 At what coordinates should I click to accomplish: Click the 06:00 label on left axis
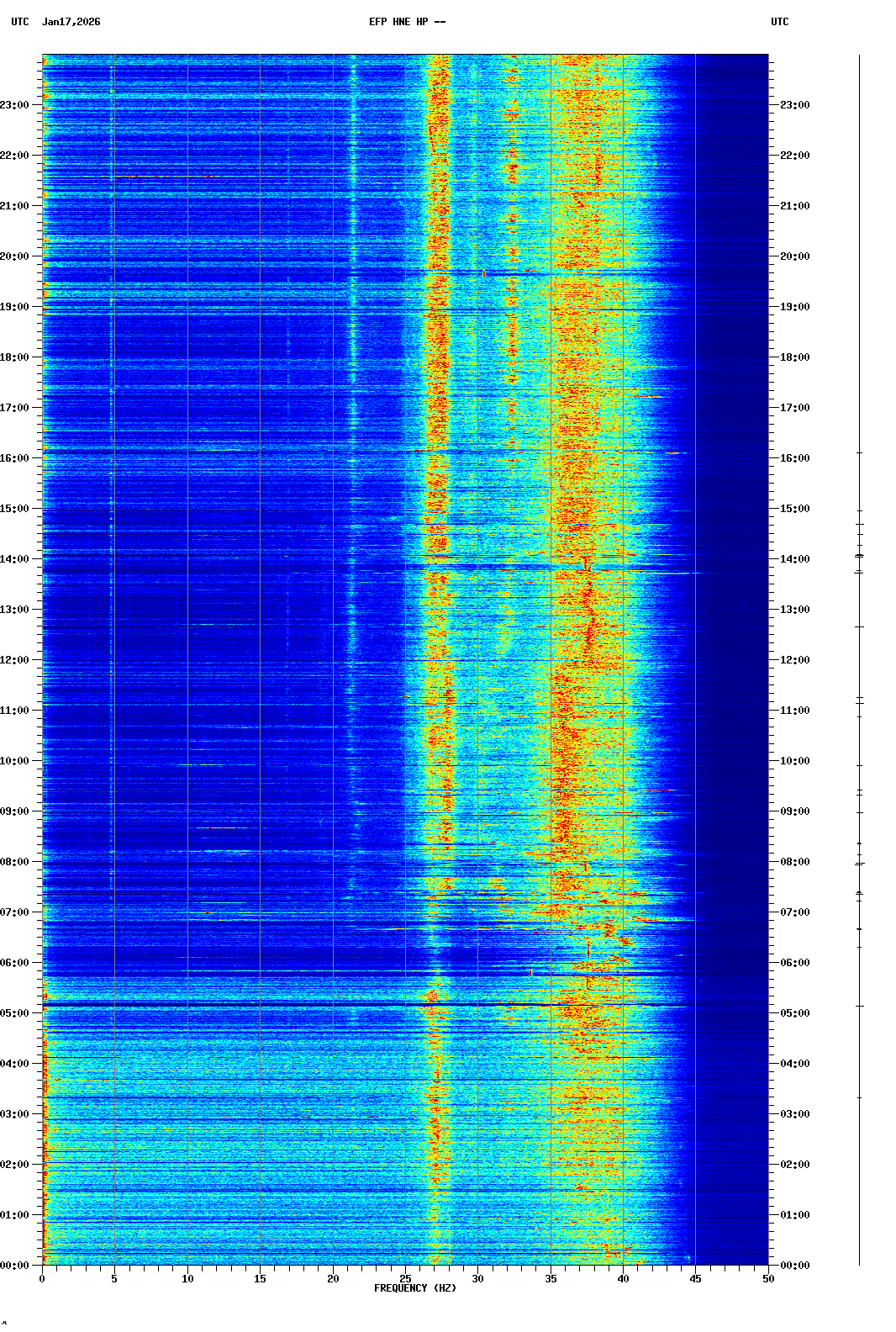[x=15, y=963]
